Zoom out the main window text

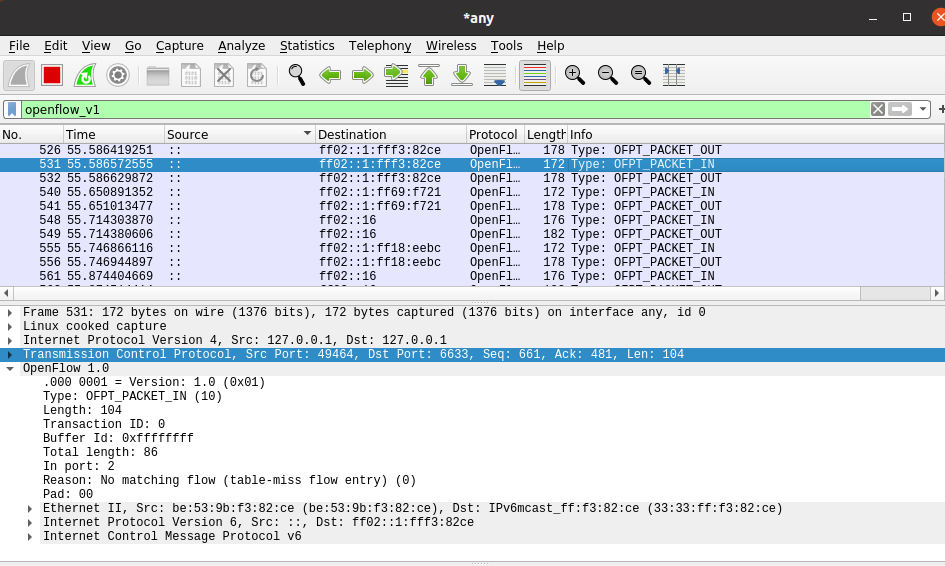click(x=608, y=75)
